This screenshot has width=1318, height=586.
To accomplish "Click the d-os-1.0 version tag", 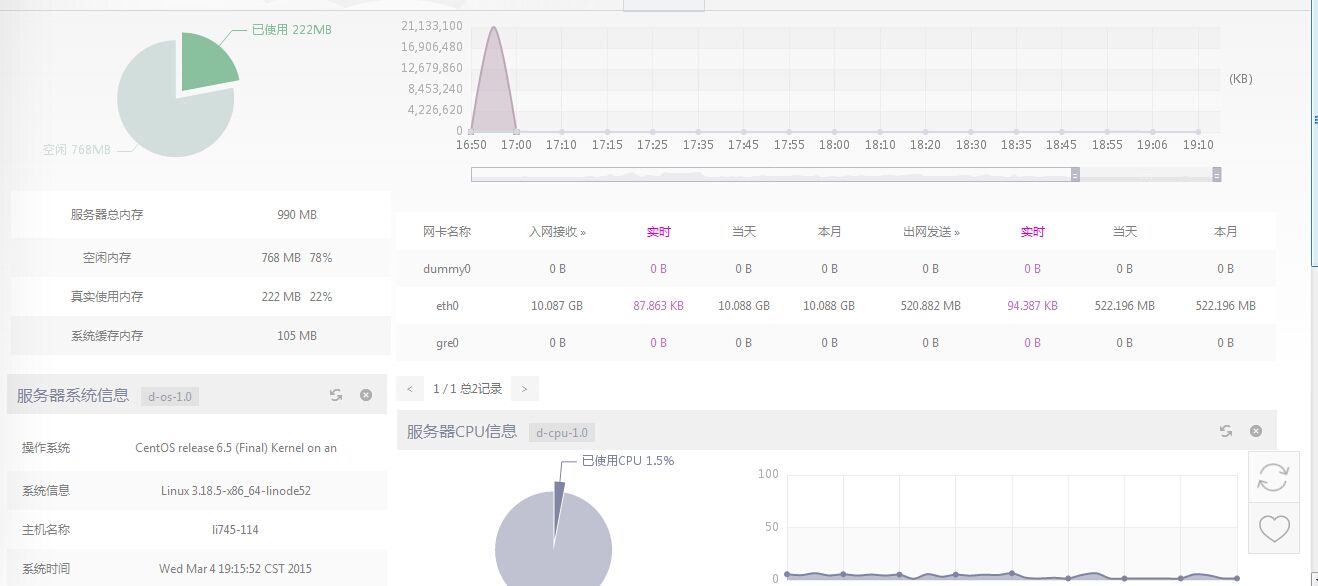I will [170, 396].
